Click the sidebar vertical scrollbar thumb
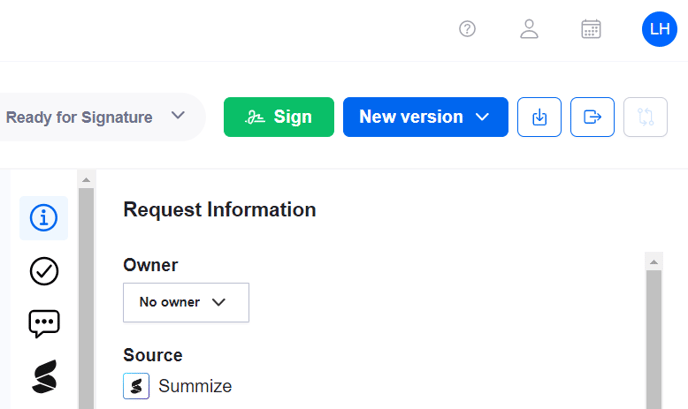This screenshot has height=409, width=688. pyautogui.click(x=86, y=300)
